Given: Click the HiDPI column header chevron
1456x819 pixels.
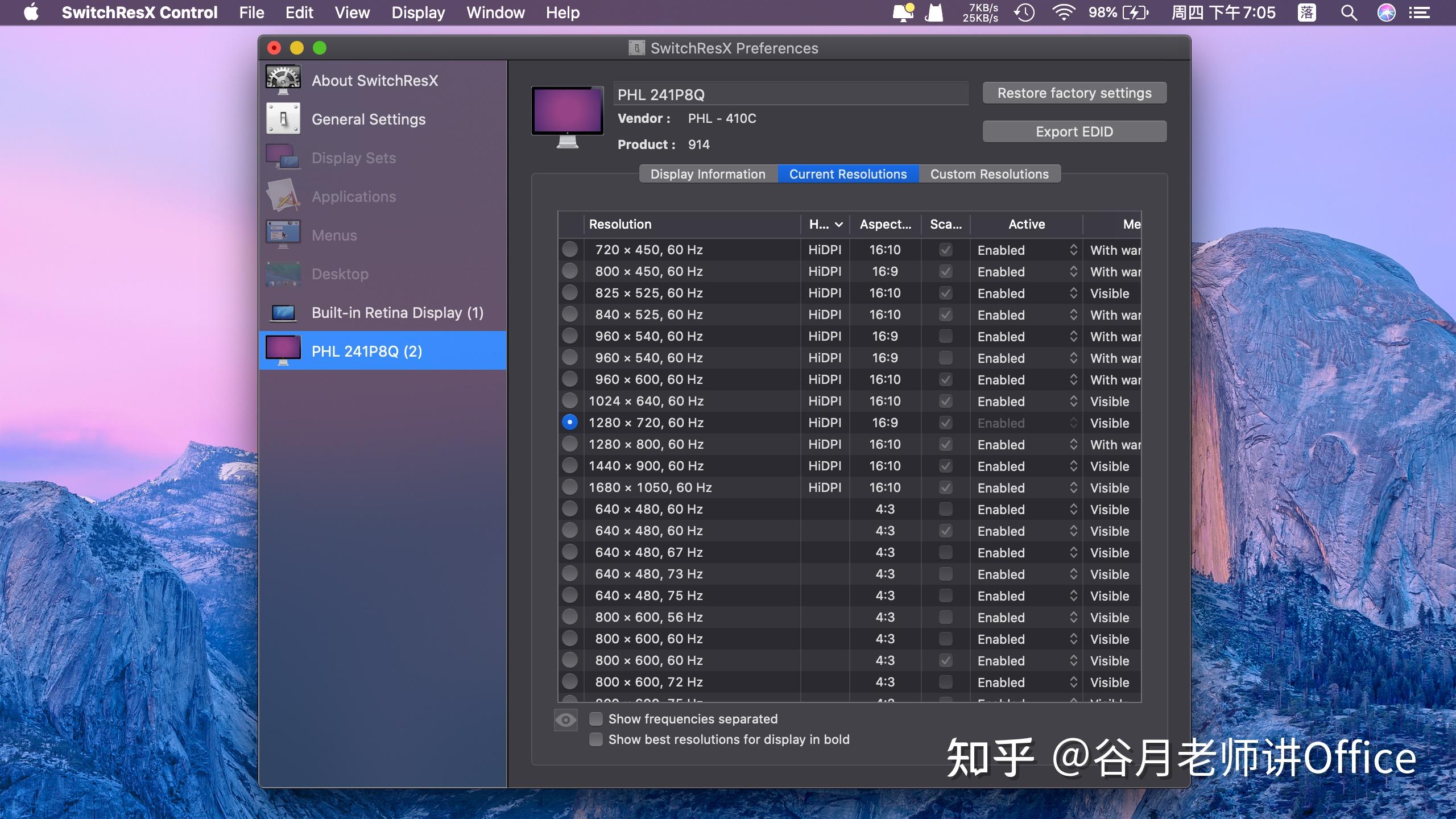Looking at the screenshot, I should [x=839, y=224].
